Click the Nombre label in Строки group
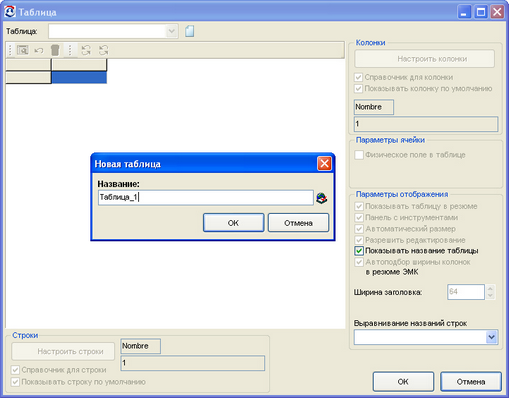 (140, 346)
